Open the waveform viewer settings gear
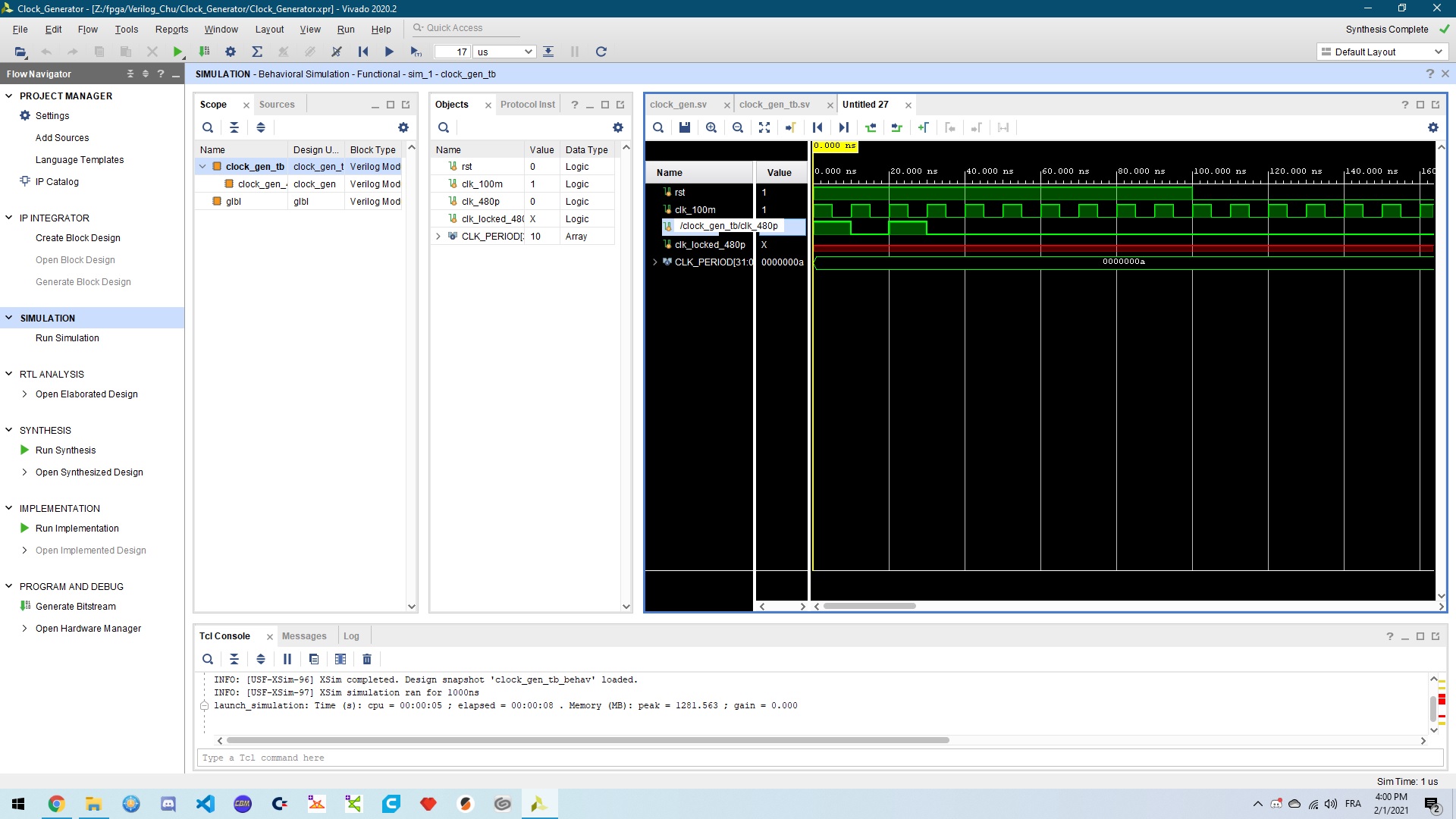 pos(1432,127)
